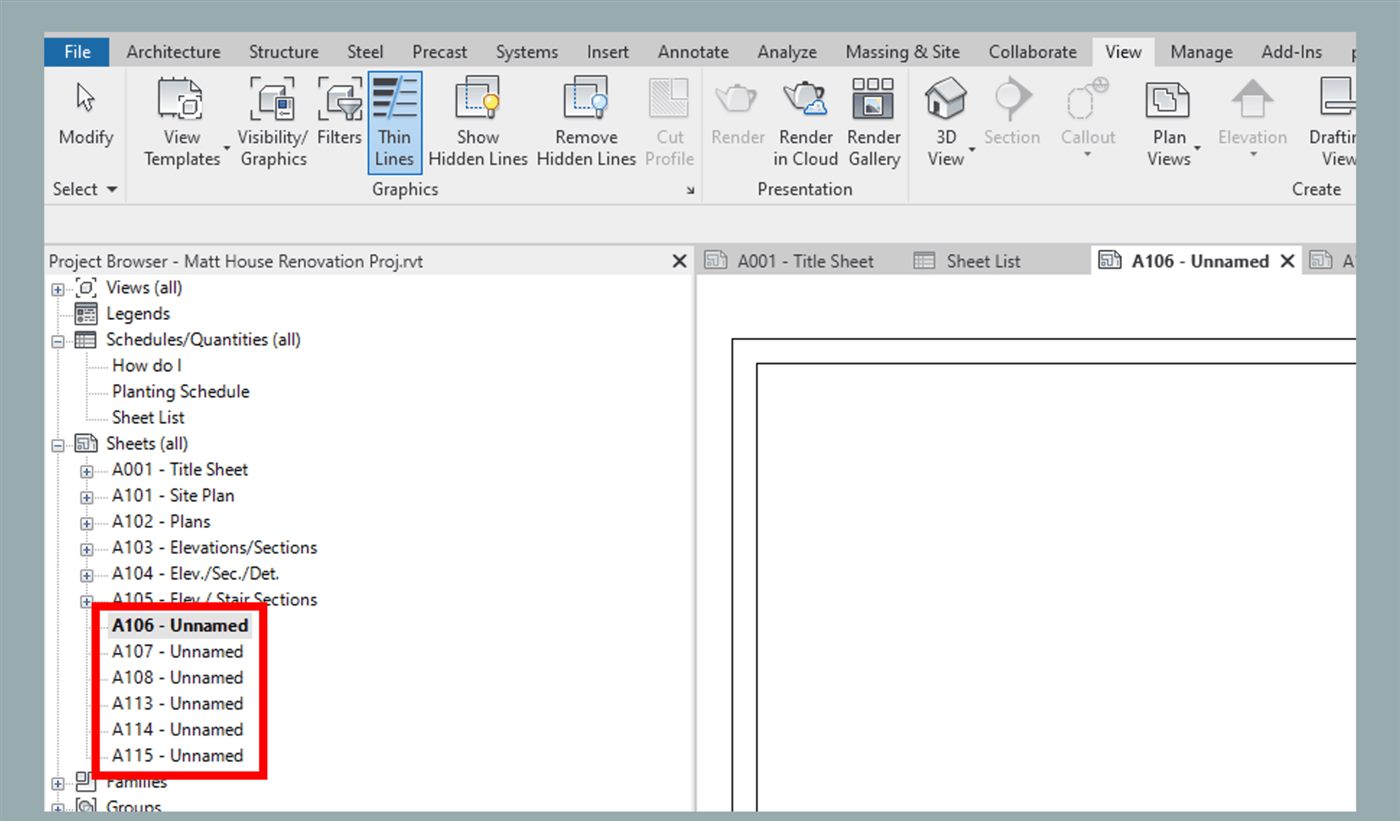
Task: Select sheet A107 - Unnamed
Action: [177, 651]
